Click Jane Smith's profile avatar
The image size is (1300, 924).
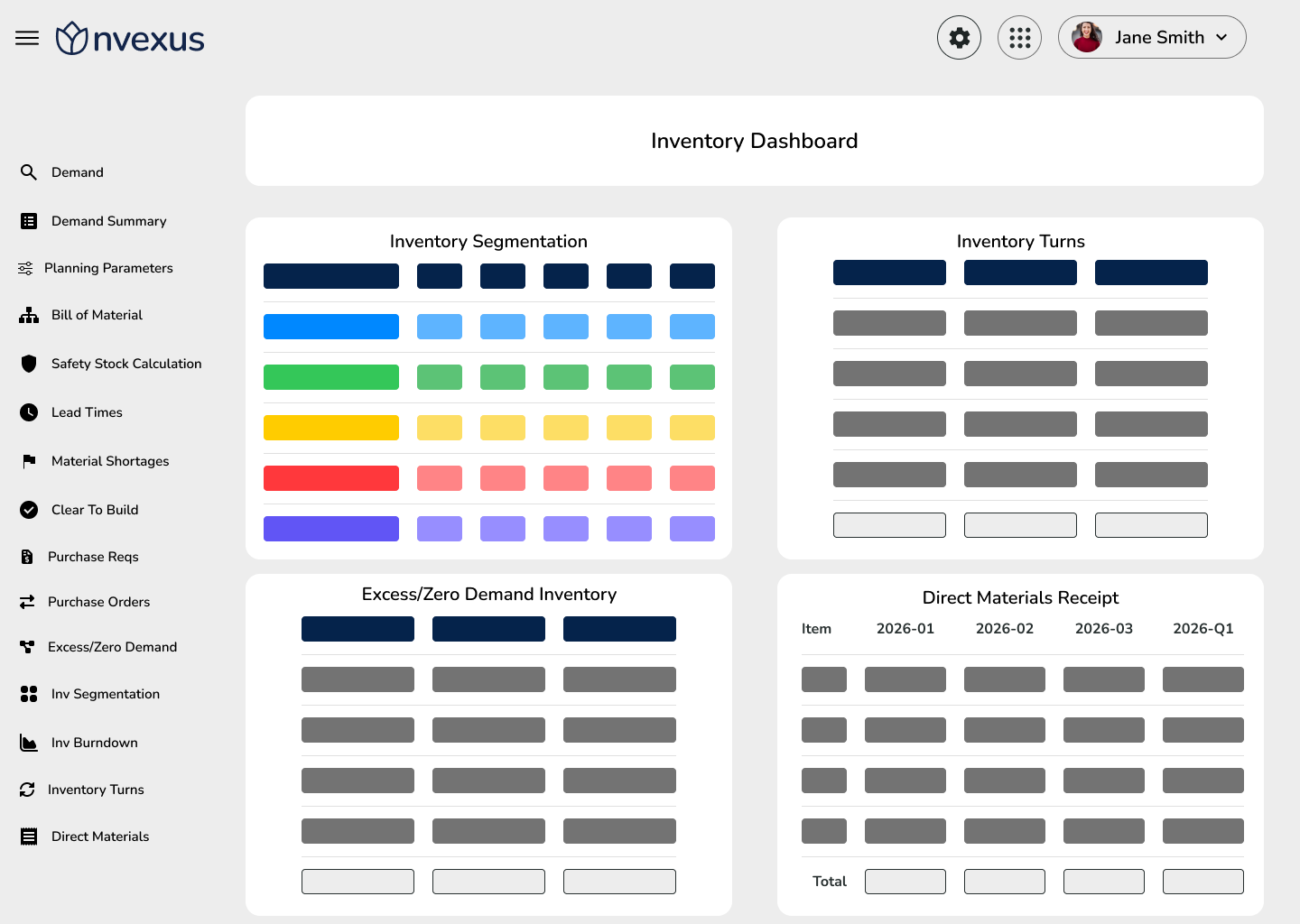tap(1087, 37)
